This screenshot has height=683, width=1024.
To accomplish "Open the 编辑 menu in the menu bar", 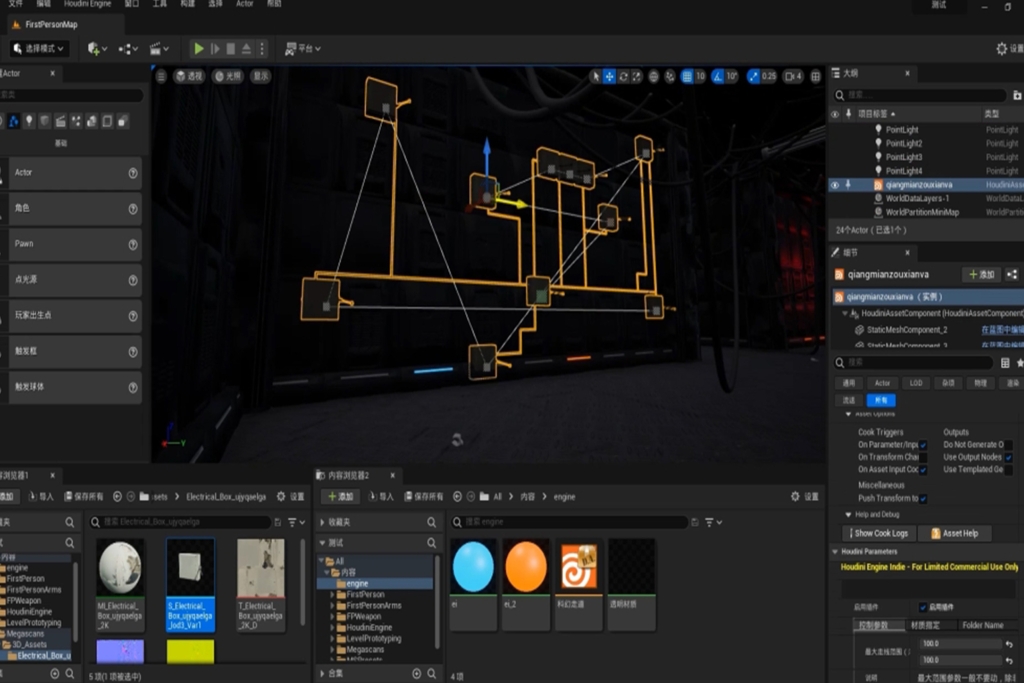I will (x=44, y=5).
